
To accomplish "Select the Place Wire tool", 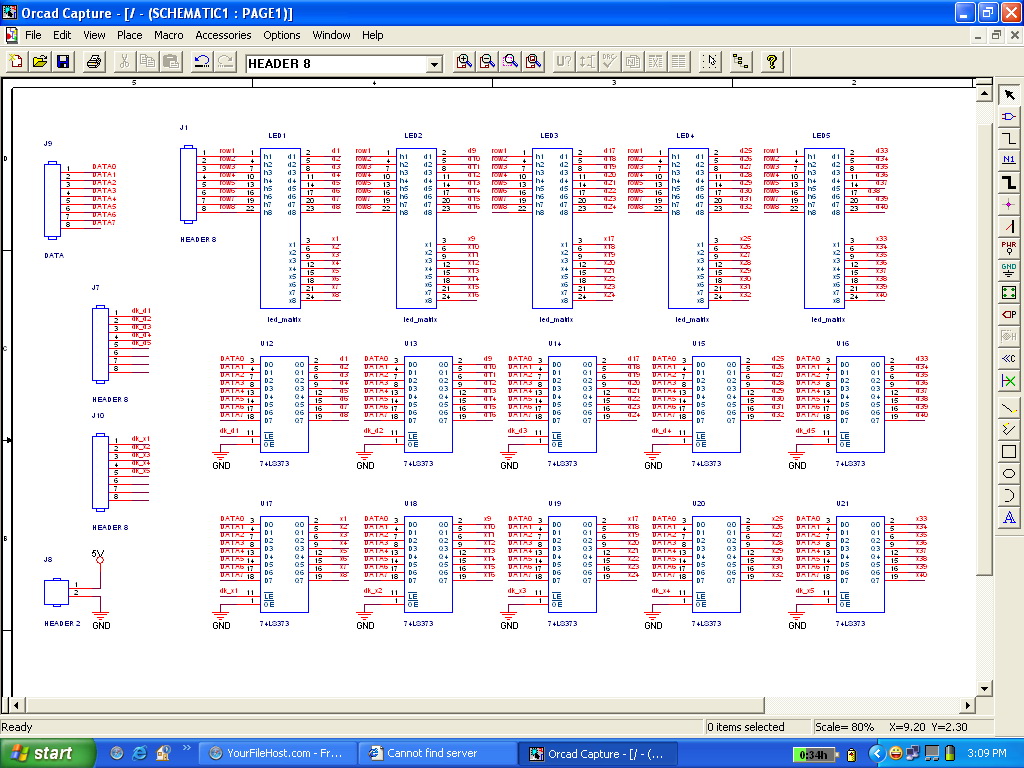I will coord(1009,138).
